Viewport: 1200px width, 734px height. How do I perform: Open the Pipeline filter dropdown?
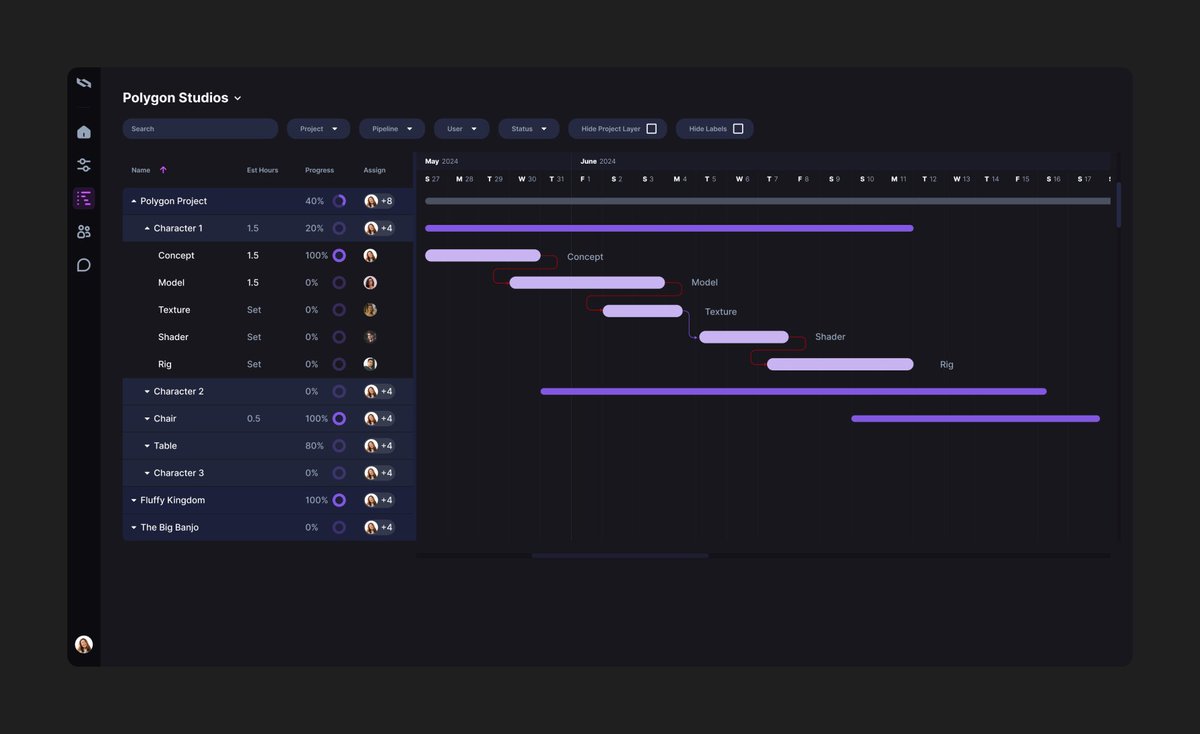click(x=392, y=129)
